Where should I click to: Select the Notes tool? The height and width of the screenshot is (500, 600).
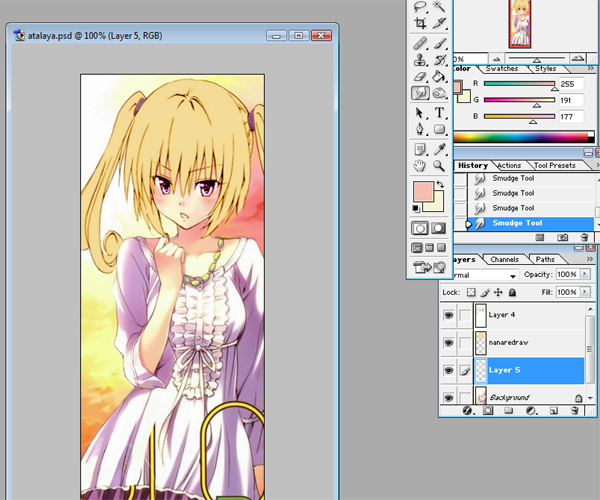pos(420,149)
